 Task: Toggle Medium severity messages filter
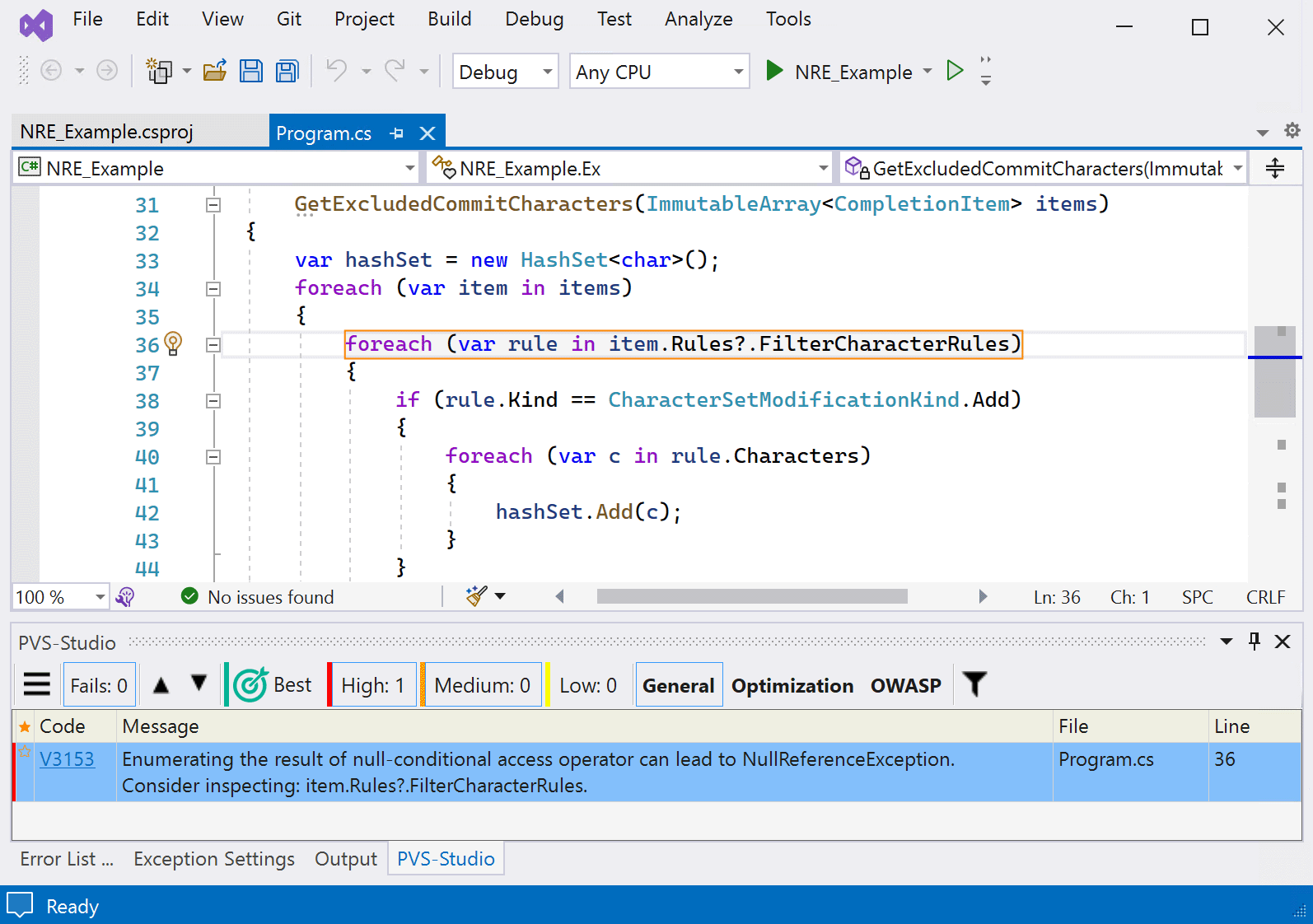(x=482, y=685)
